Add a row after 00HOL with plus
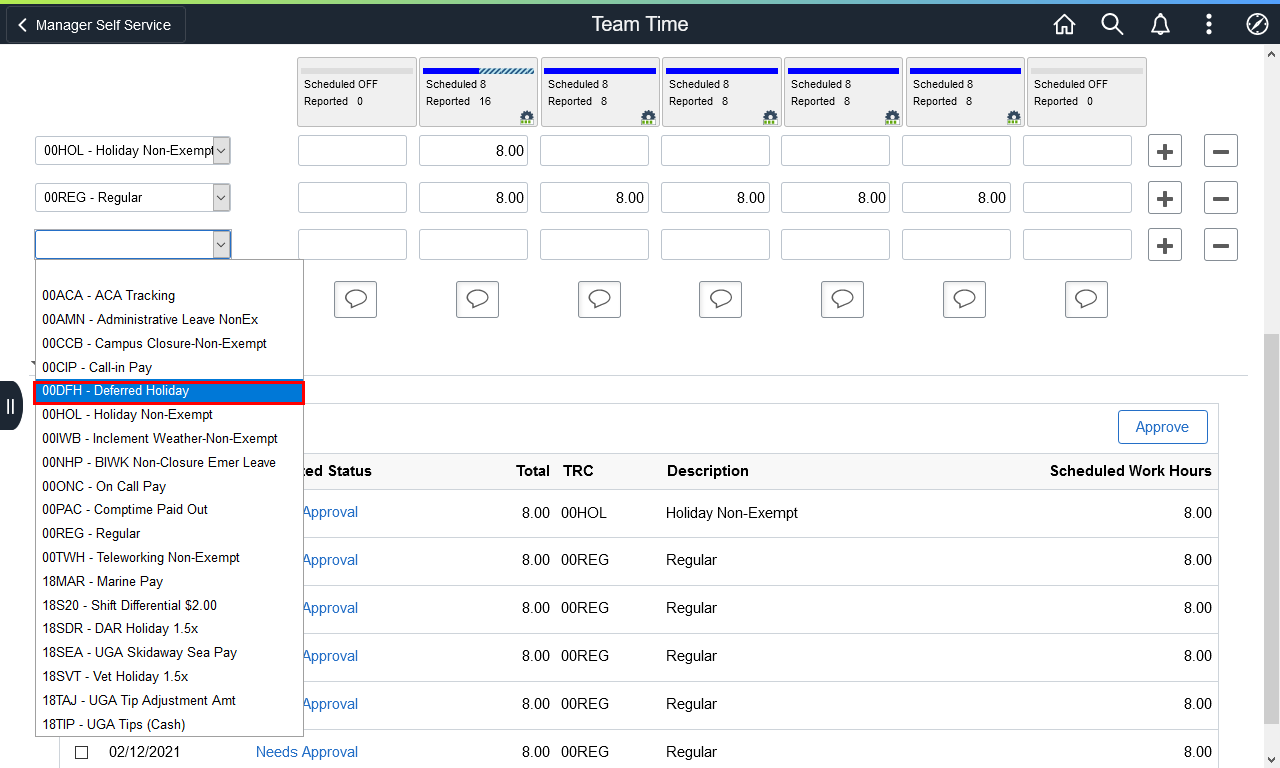The width and height of the screenshot is (1280, 768). 1164,151
